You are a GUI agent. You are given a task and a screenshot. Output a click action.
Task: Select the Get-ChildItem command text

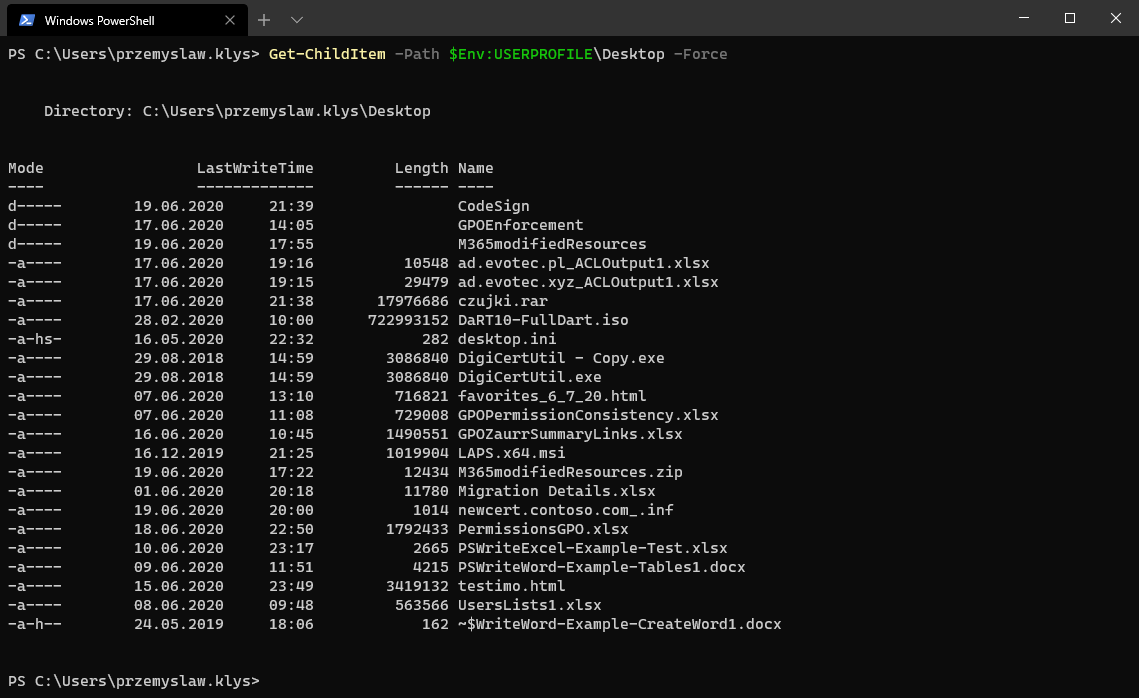tap(327, 54)
